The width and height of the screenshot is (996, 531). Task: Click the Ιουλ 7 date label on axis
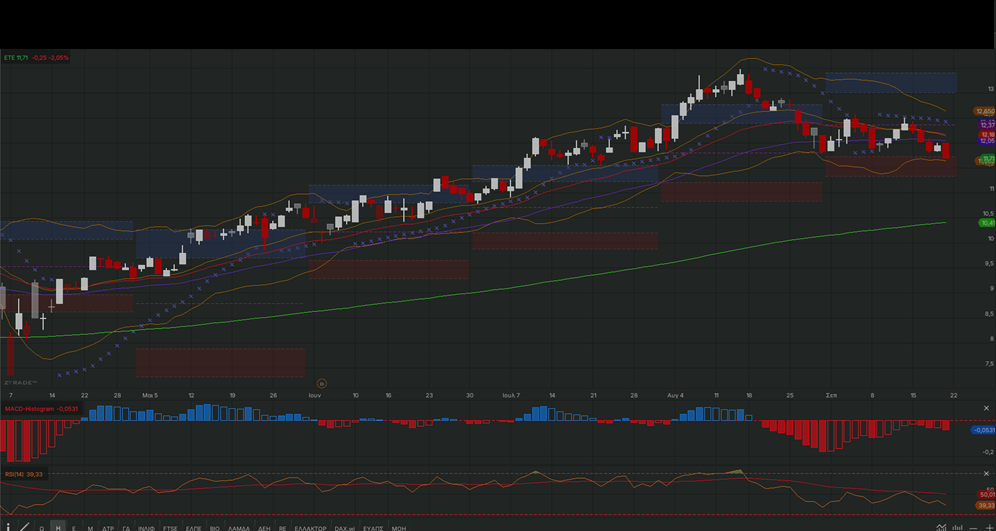(x=511, y=395)
